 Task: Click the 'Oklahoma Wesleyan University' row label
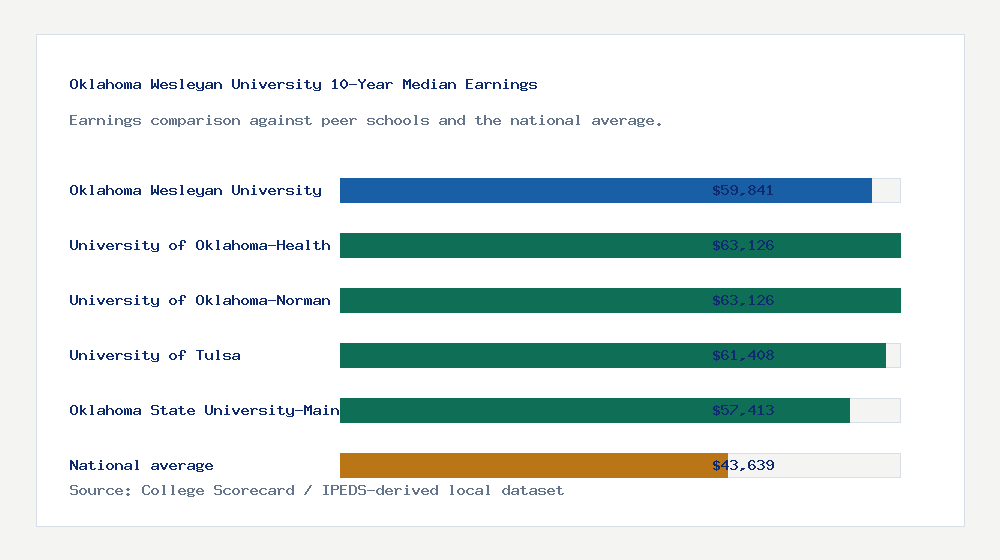(195, 190)
